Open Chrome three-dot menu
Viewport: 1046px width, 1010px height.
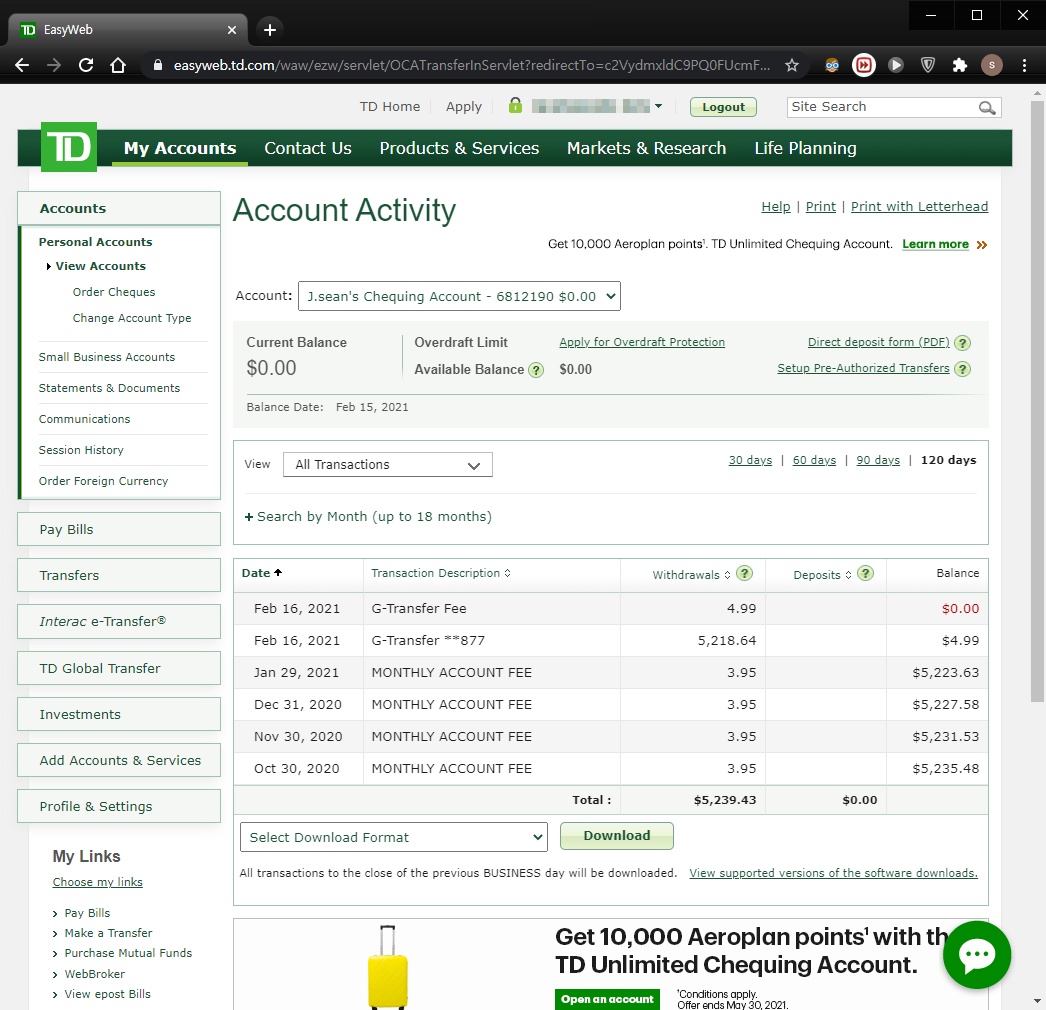1024,65
